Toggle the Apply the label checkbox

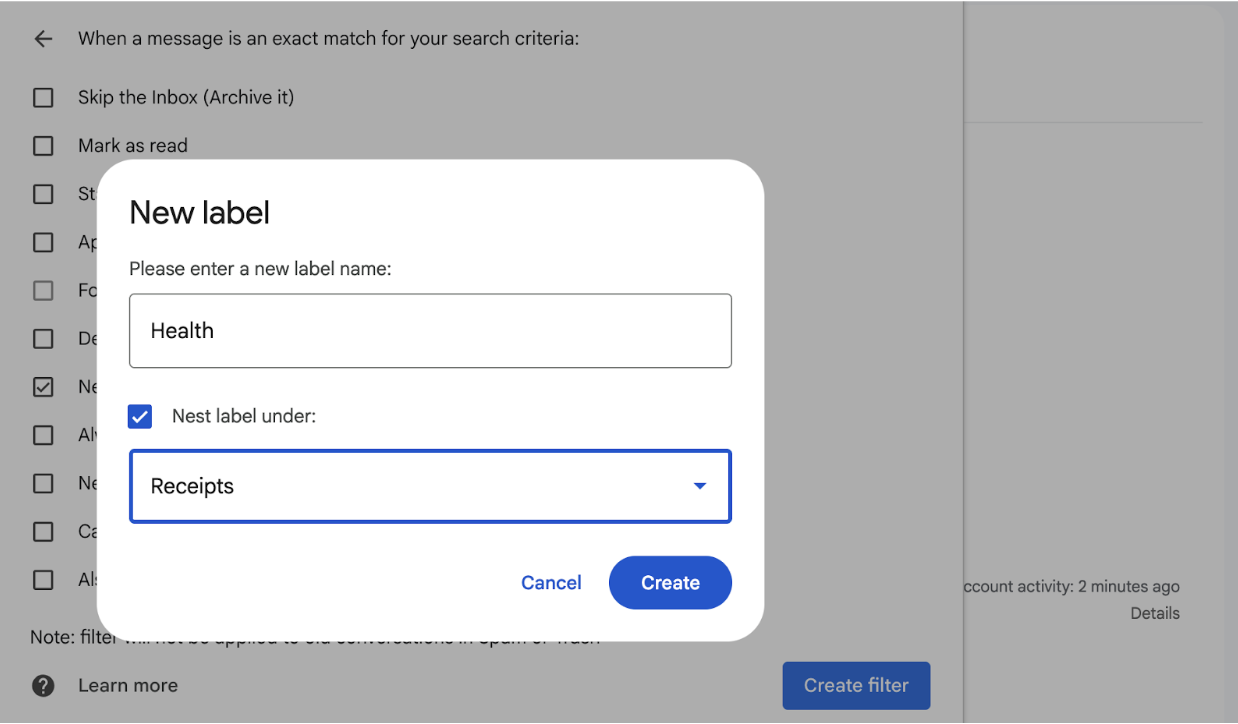[43, 242]
